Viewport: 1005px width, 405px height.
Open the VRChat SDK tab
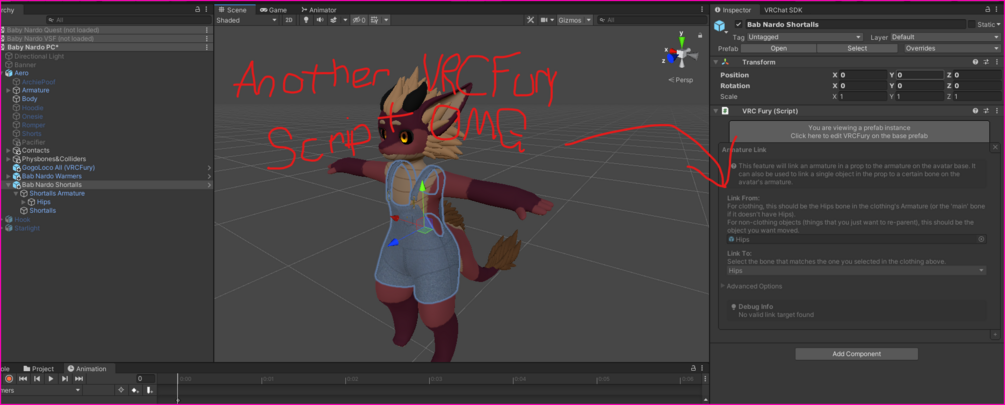point(783,10)
